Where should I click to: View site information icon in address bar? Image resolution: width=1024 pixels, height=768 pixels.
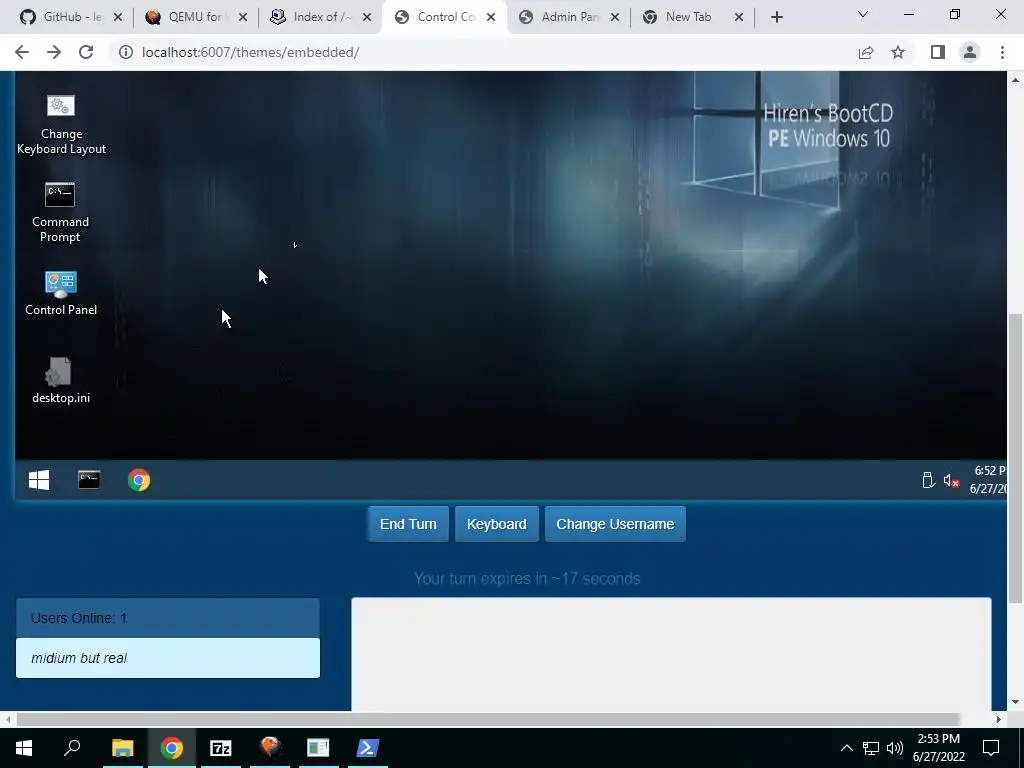125,52
